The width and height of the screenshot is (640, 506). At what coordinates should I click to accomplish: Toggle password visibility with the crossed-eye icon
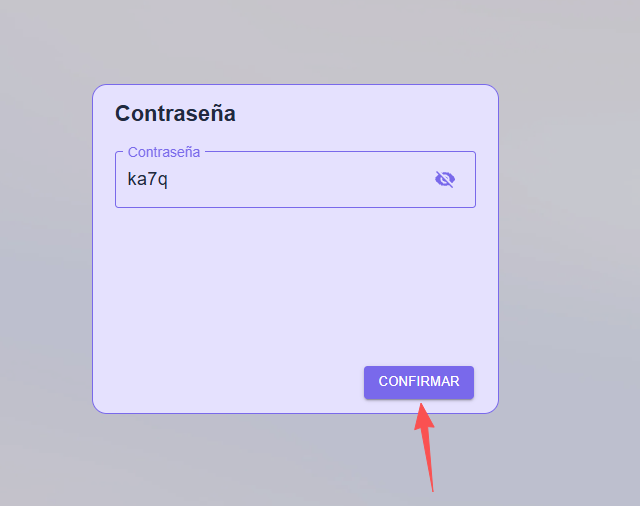click(445, 179)
